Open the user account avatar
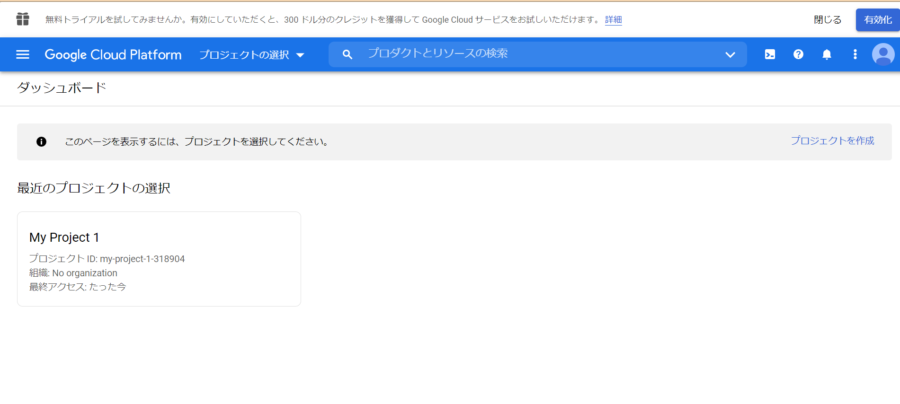Viewport: 900px width, 404px height. [883, 55]
